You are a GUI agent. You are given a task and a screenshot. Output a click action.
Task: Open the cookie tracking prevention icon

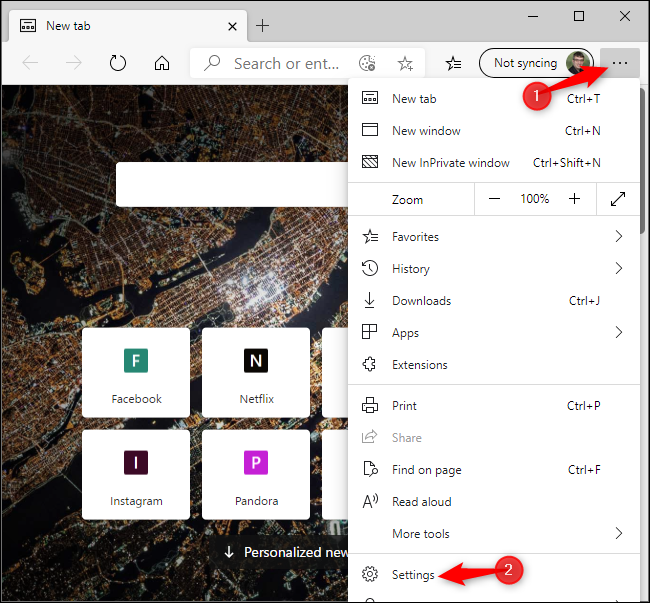pyautogui.click(x=367, y=63)
